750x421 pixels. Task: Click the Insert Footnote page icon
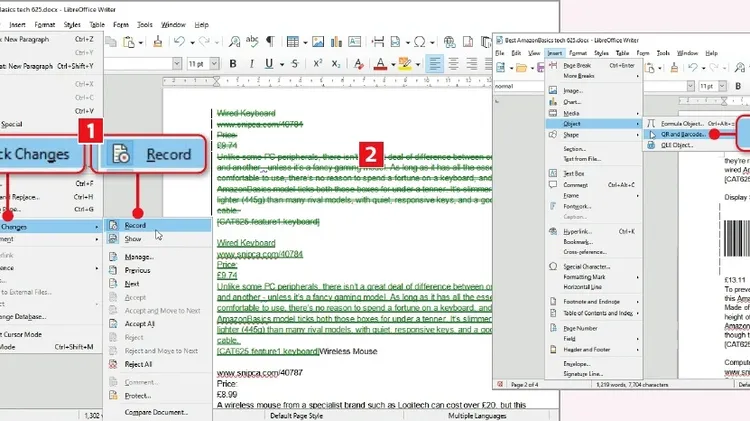point(468,42)
